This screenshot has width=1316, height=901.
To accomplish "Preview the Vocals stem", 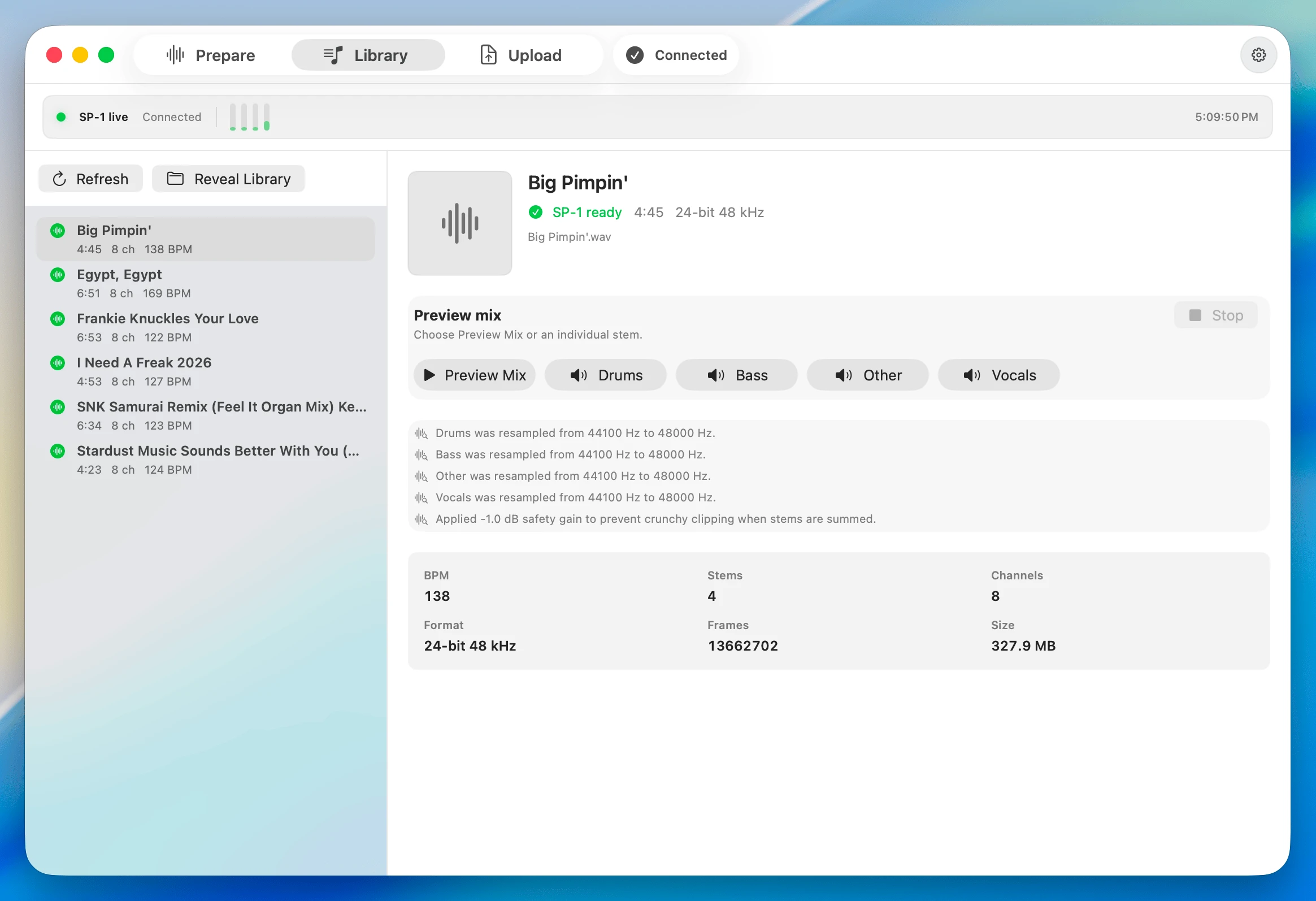I will (x=999, y=375).
